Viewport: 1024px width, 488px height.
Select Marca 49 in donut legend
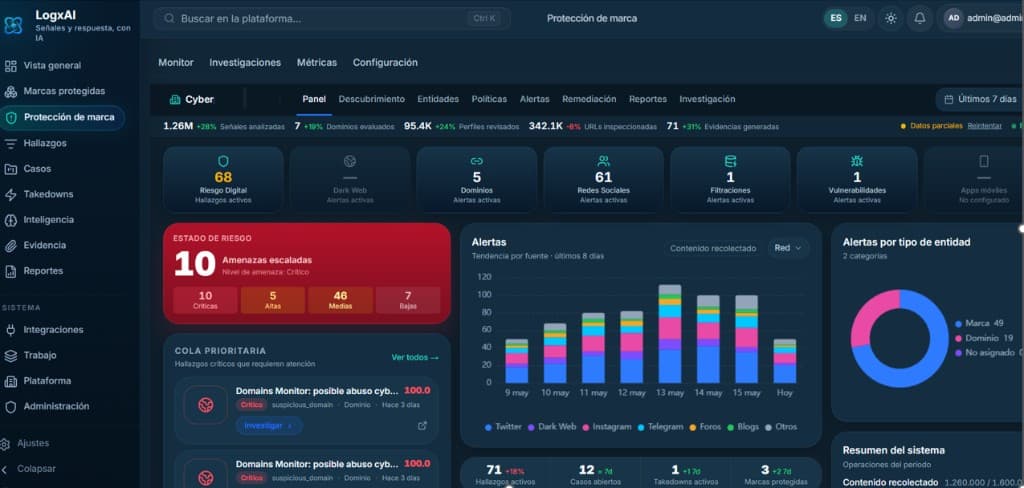tap(979, 323)
